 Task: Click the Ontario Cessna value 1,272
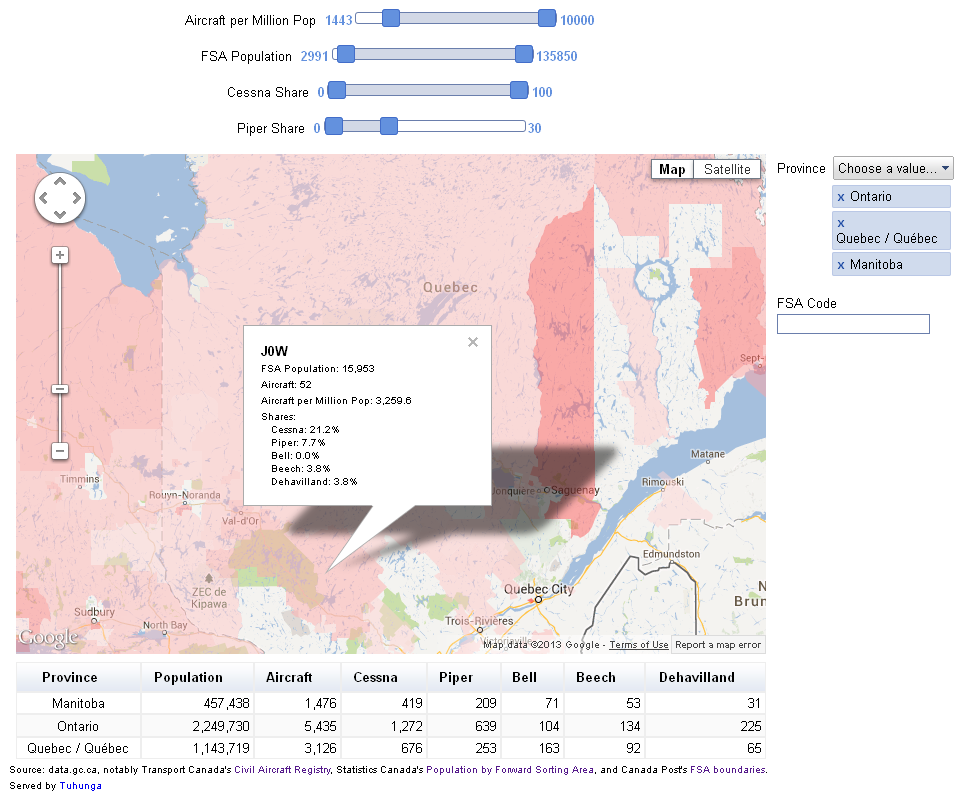coord(406,726)
